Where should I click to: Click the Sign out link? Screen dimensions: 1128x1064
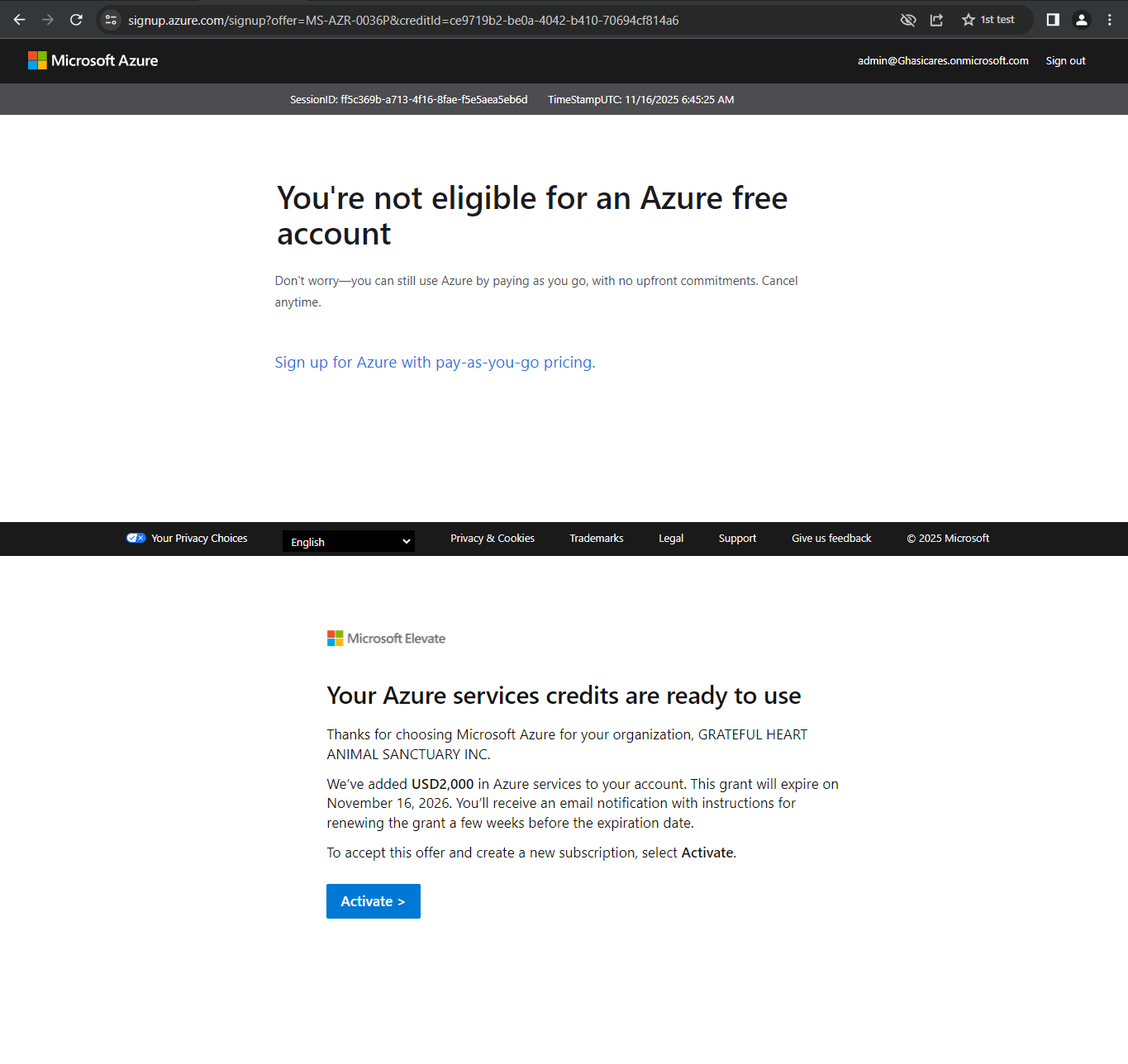pos(1065,60)
